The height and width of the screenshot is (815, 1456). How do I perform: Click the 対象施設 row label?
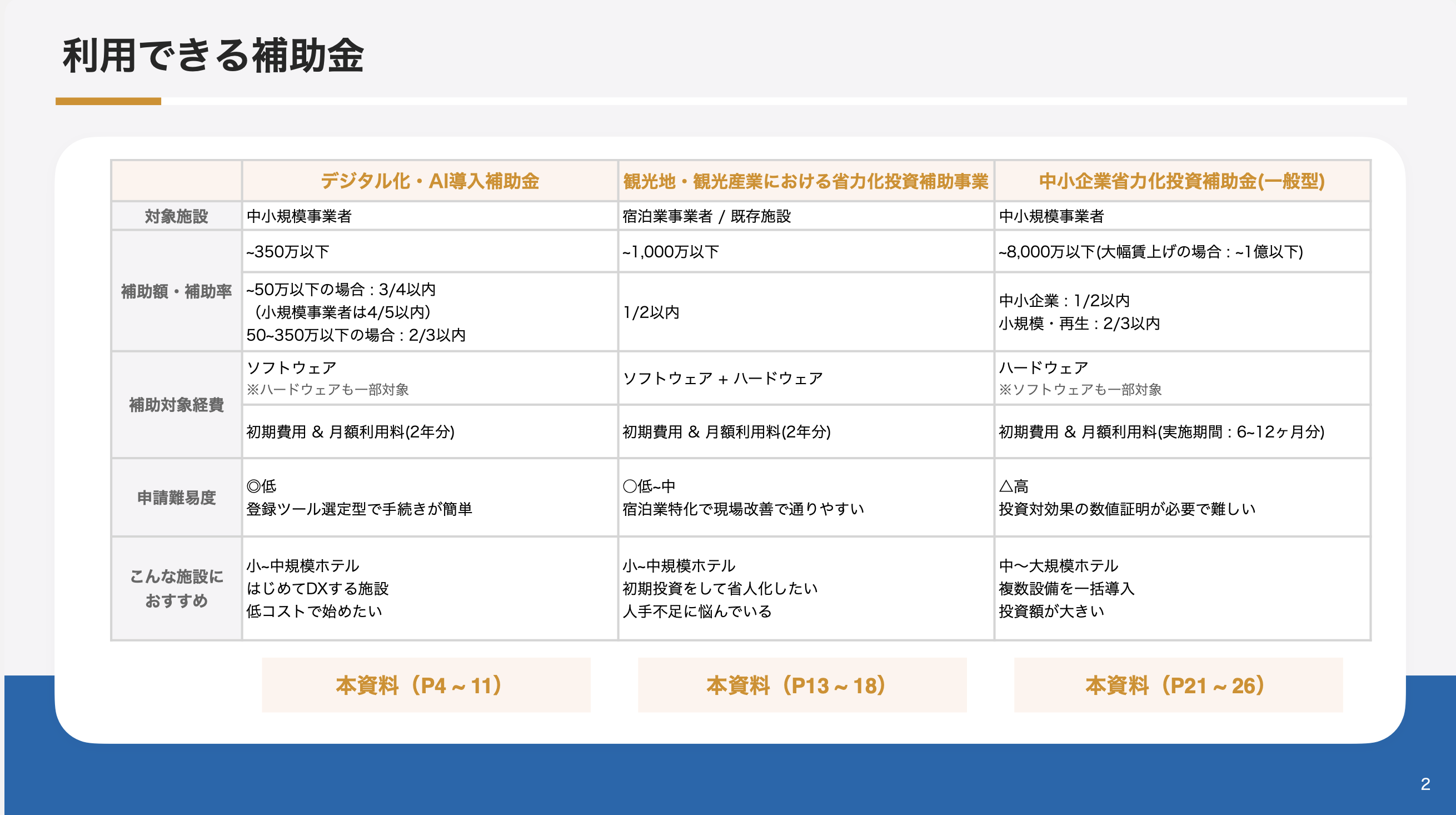[176, 216]
